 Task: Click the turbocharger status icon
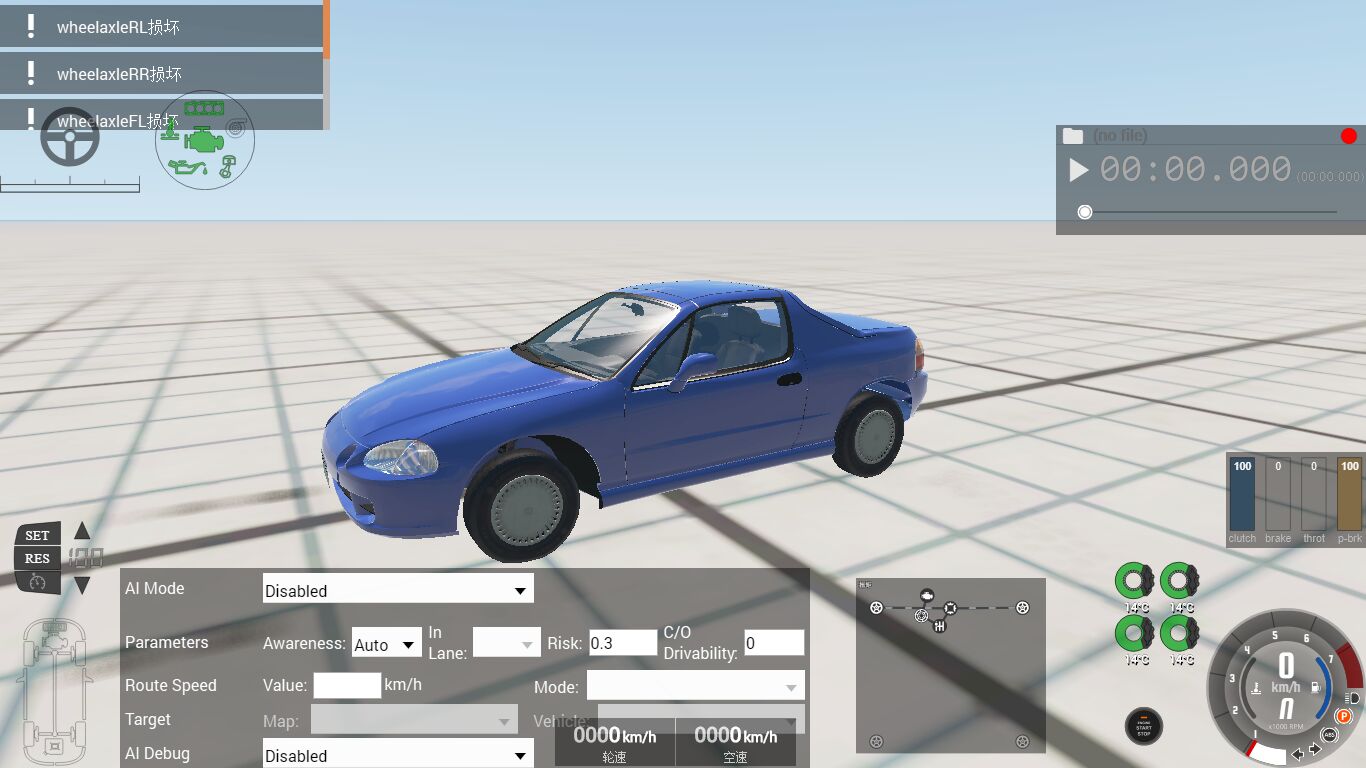coord(235,127)
